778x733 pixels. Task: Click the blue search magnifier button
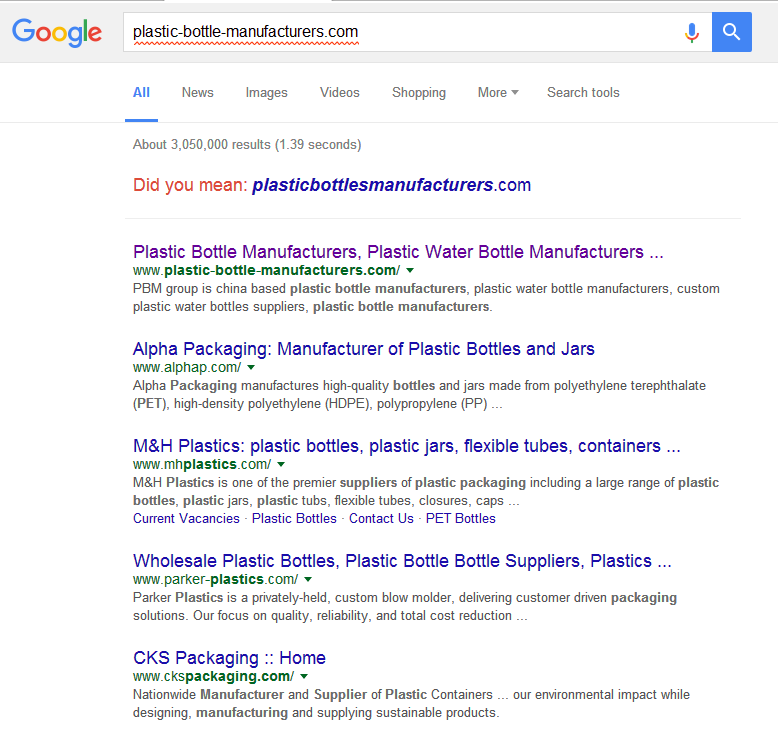point(731,32)
